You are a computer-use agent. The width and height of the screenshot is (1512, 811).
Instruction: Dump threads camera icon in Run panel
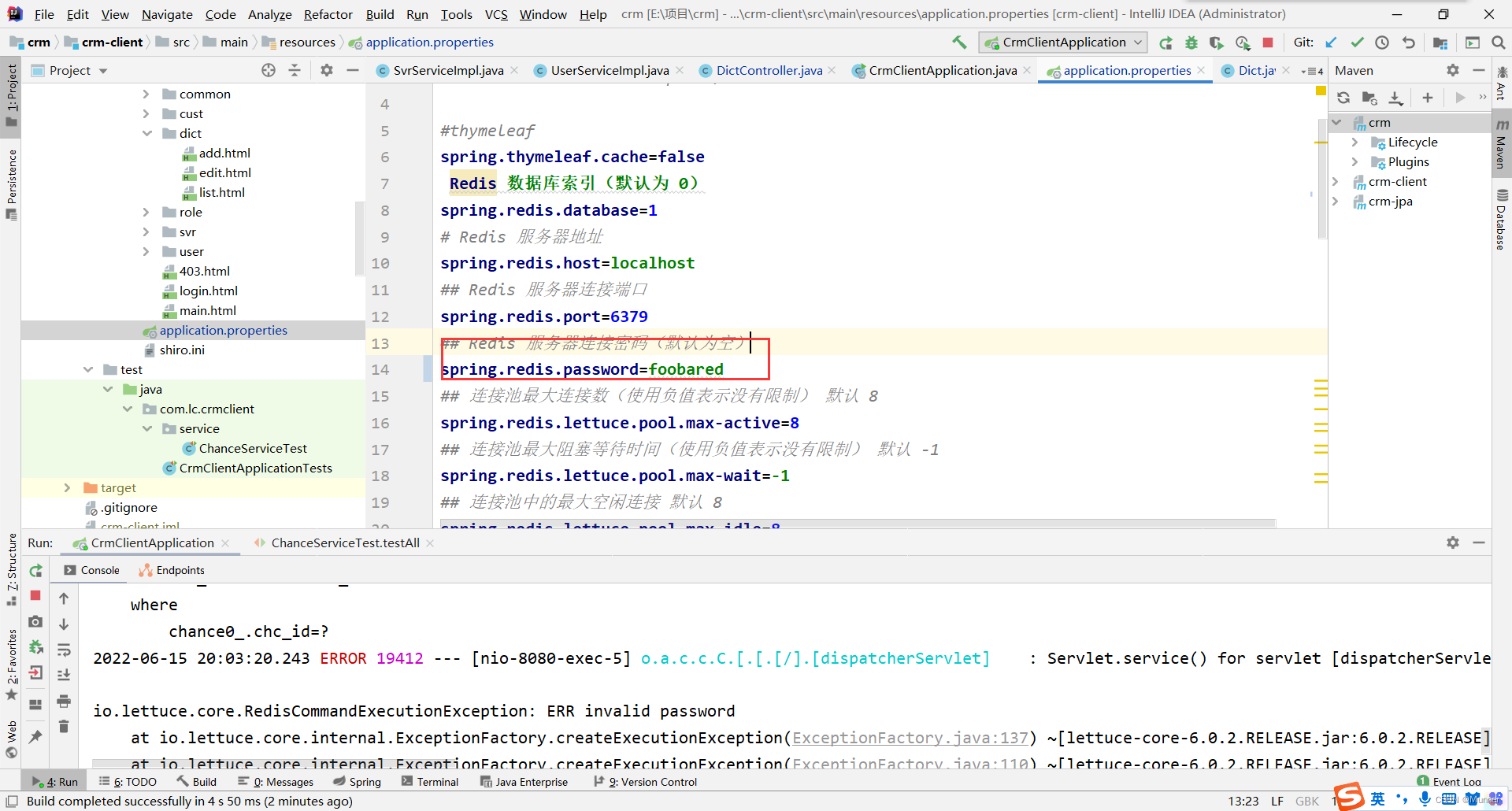[x=35, y=622]
